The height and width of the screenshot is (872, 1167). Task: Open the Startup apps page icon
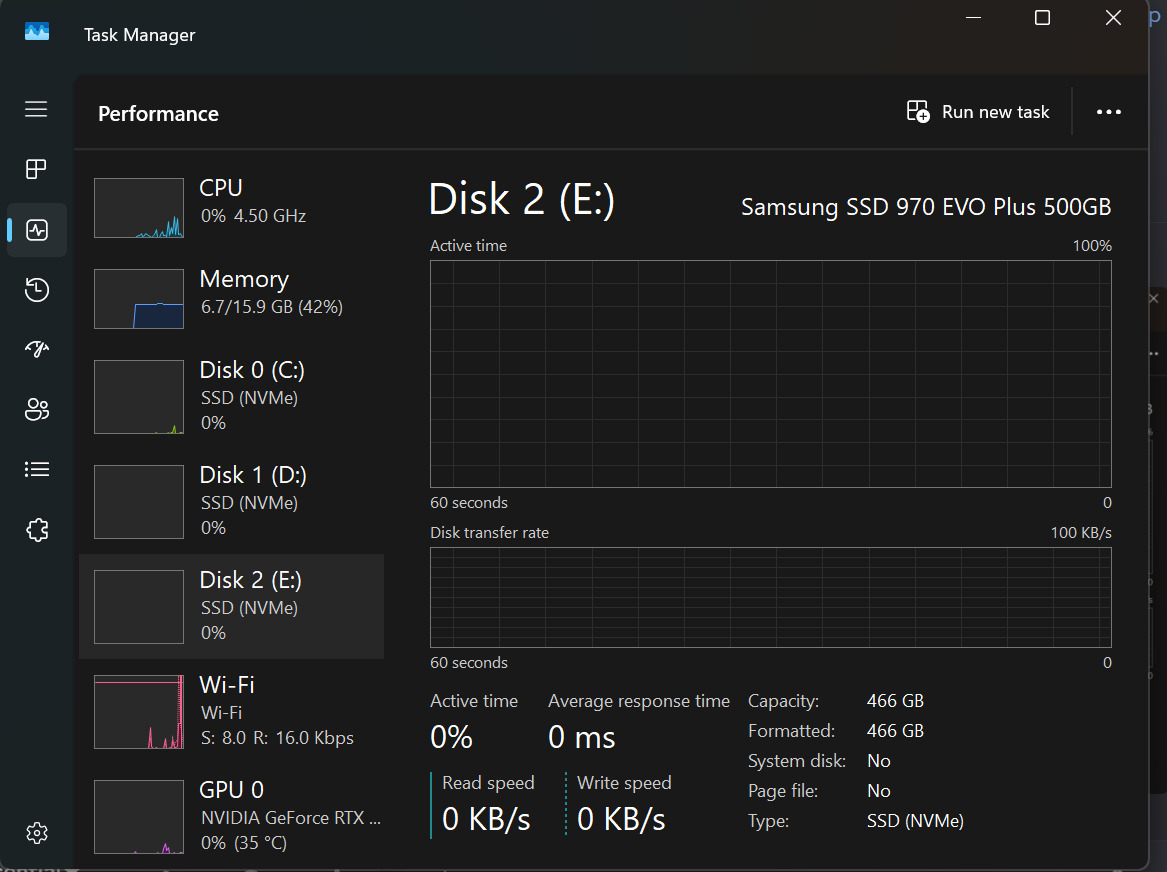coord(36,349)
